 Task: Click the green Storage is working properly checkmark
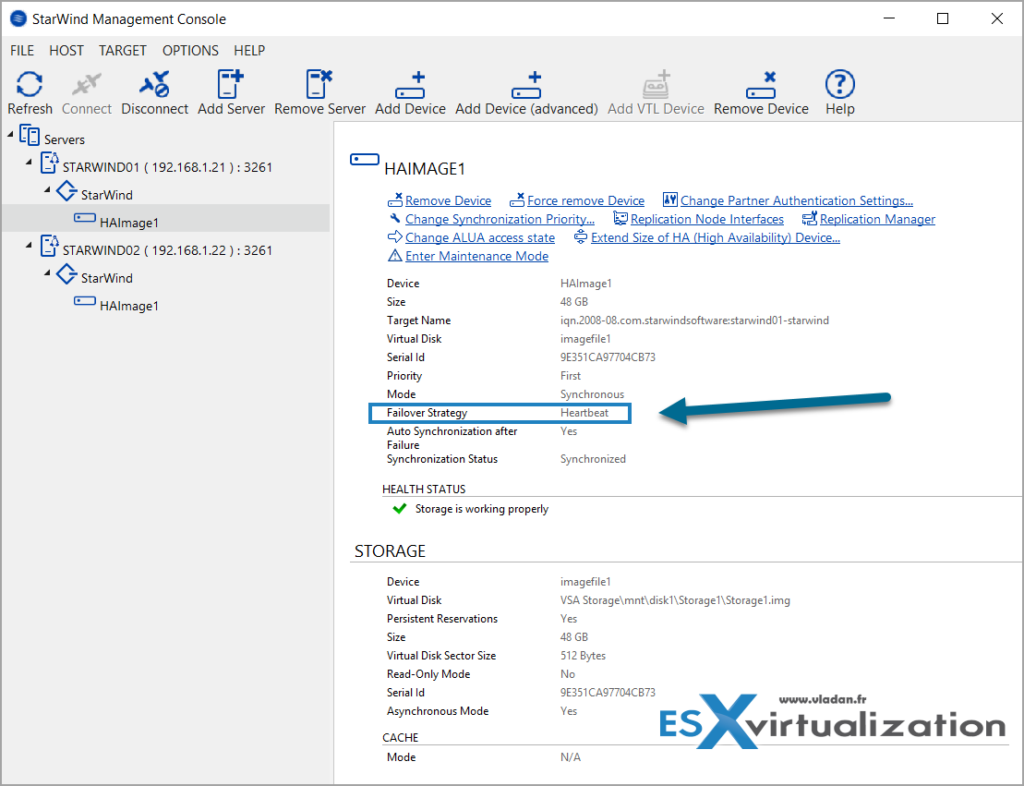[x=398, y=508]
